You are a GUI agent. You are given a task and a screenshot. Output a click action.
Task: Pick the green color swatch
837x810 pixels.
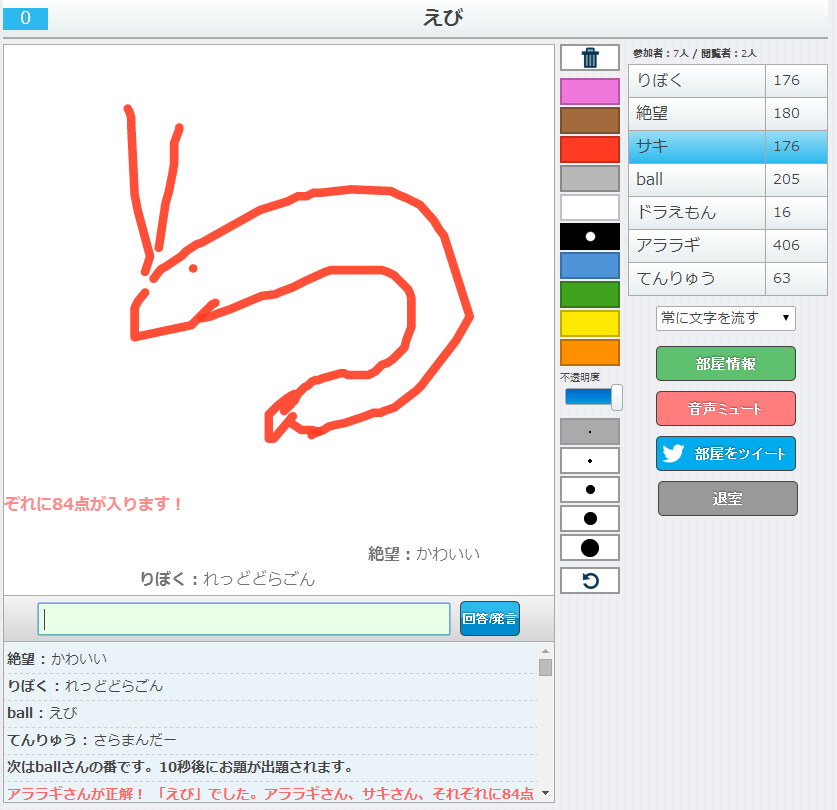pos(590,294)
